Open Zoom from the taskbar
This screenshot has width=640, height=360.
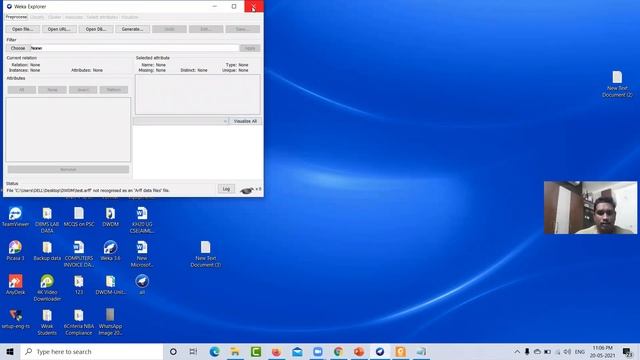[x=318, y=351]
